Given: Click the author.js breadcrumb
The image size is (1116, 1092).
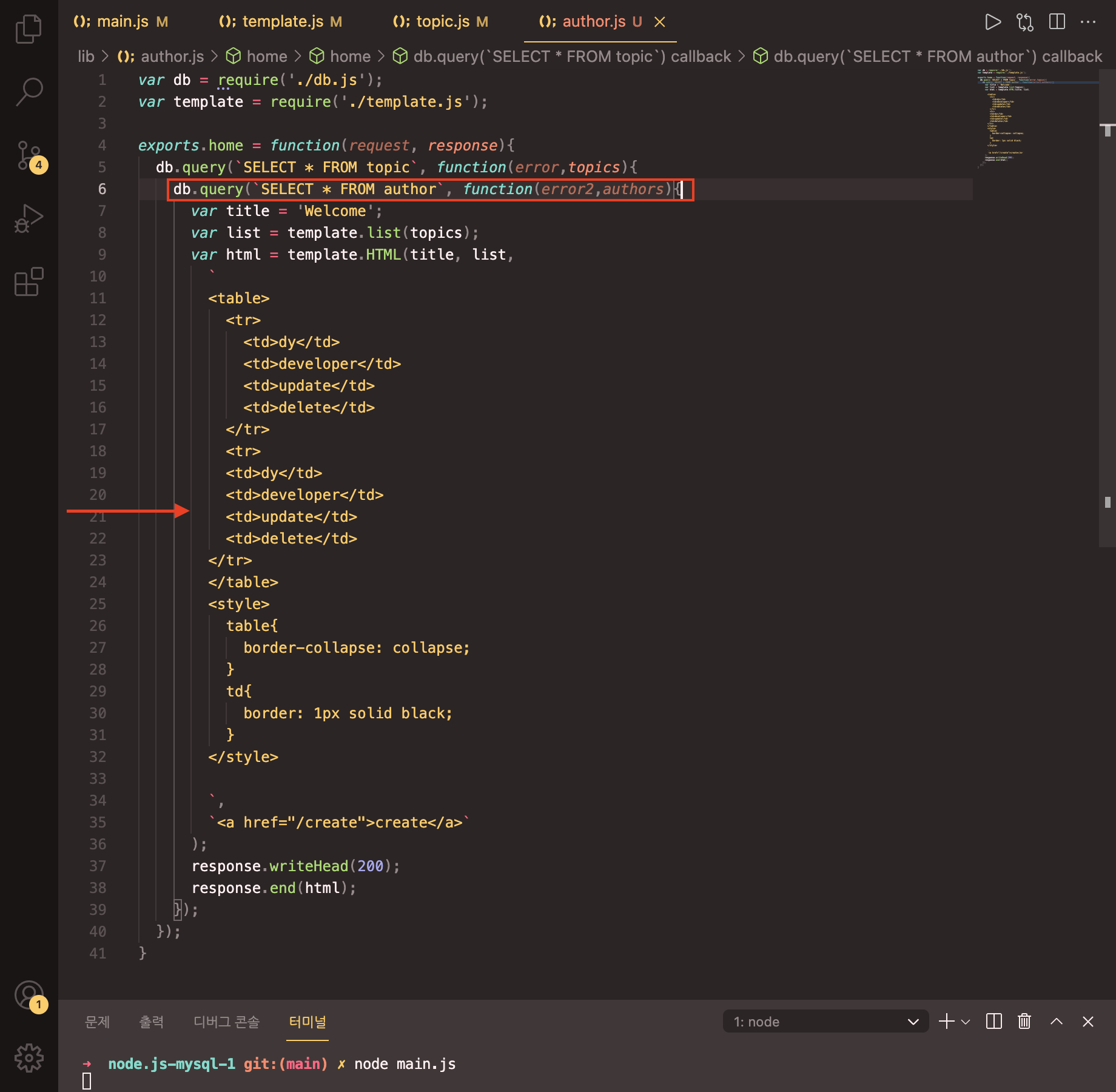Looking at the screenshot, I should [161, 56].
